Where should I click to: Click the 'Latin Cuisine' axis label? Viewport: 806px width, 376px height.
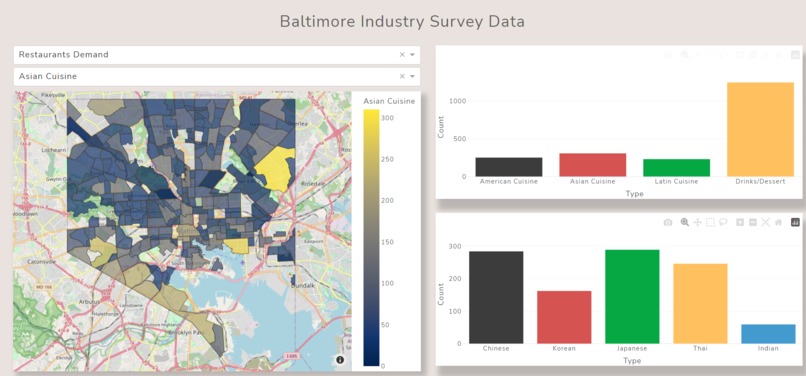coord(676,182)
